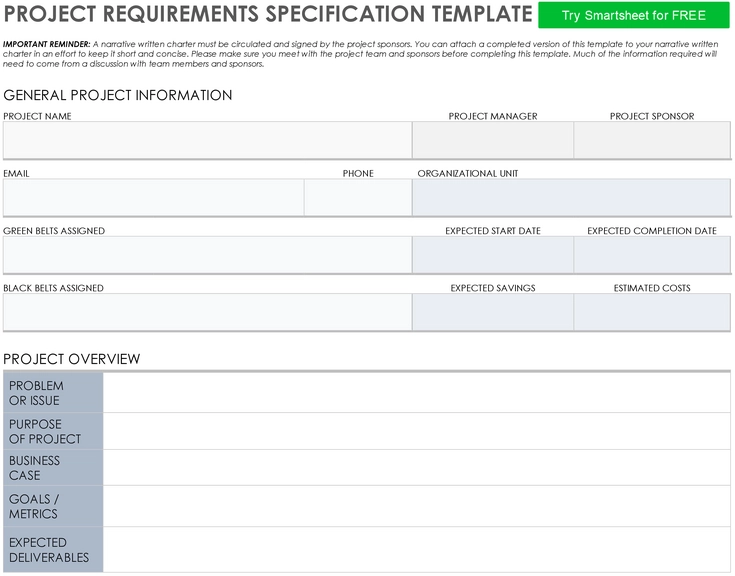Click the Try Smartsheet for FREE button
Image resolution: width=735 pixels, height=576 pixels.
tap(634, 15)
